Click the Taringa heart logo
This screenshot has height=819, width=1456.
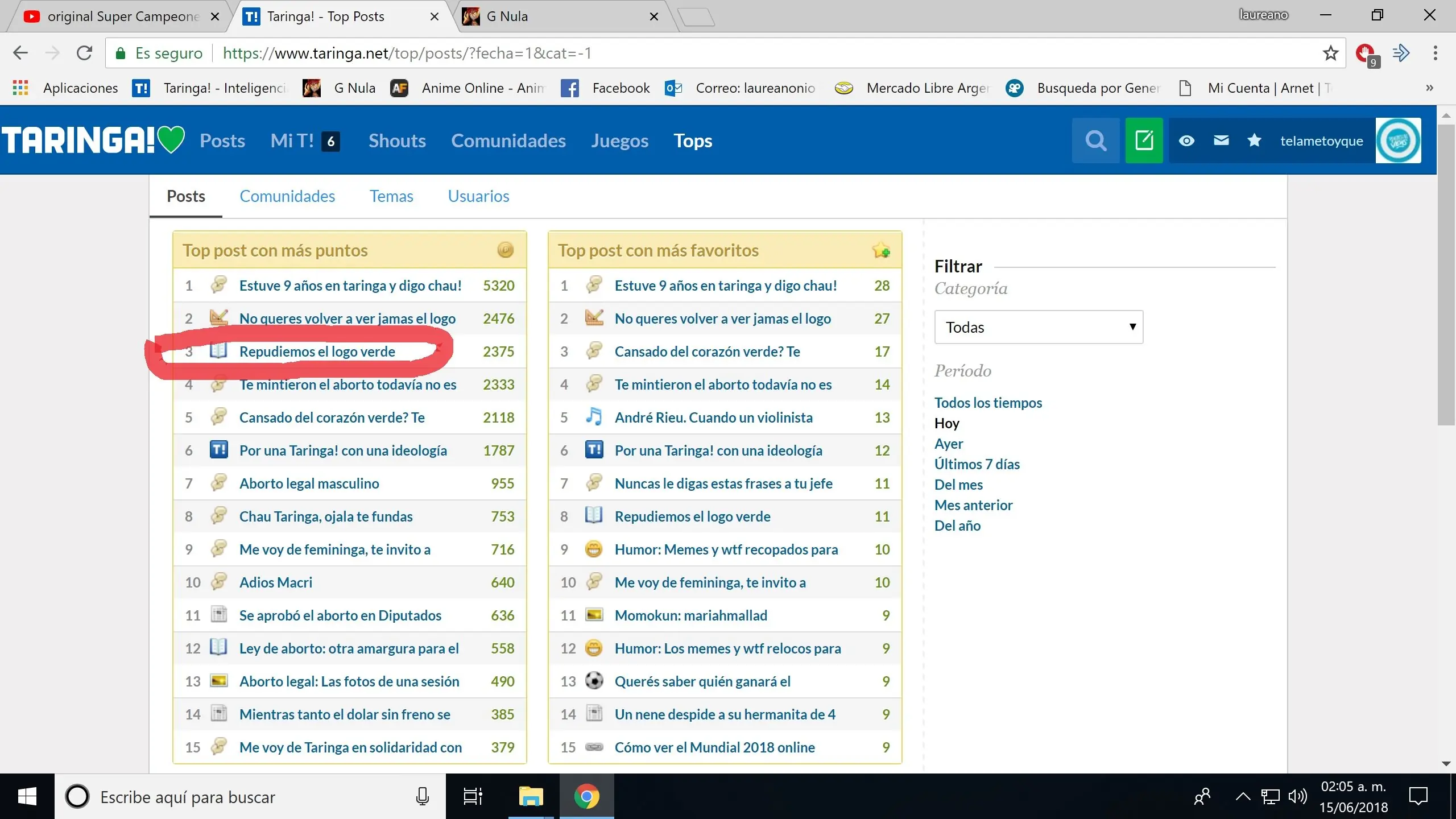[94, 140]
